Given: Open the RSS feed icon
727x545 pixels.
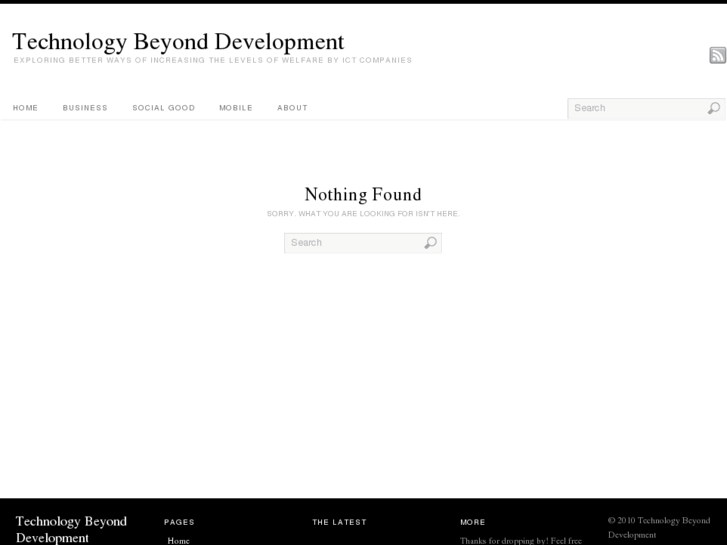Looking at the screenshot, I should click(x=718, y=55).
